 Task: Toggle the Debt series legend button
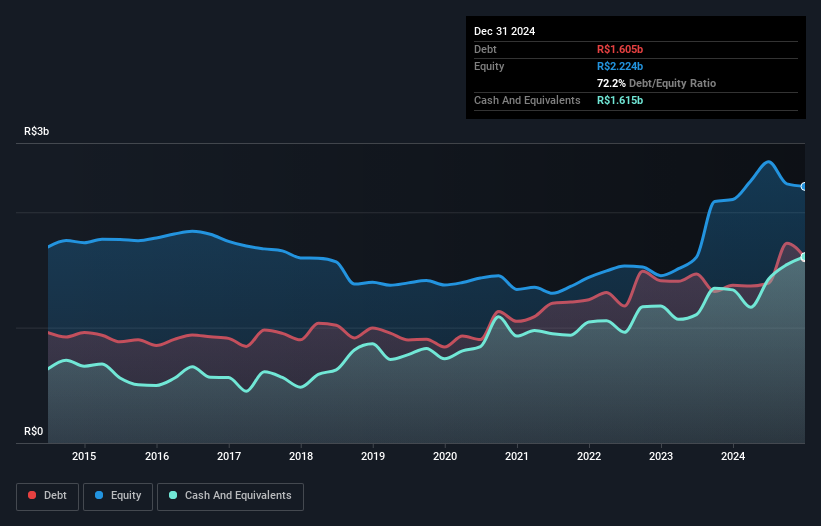pyautogui.click(x=48, y=496)
